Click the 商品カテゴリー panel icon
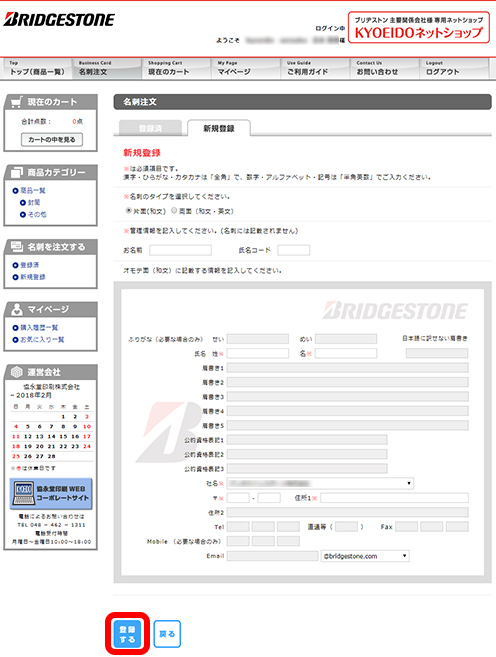496x657 pixels. pos(16,172)
